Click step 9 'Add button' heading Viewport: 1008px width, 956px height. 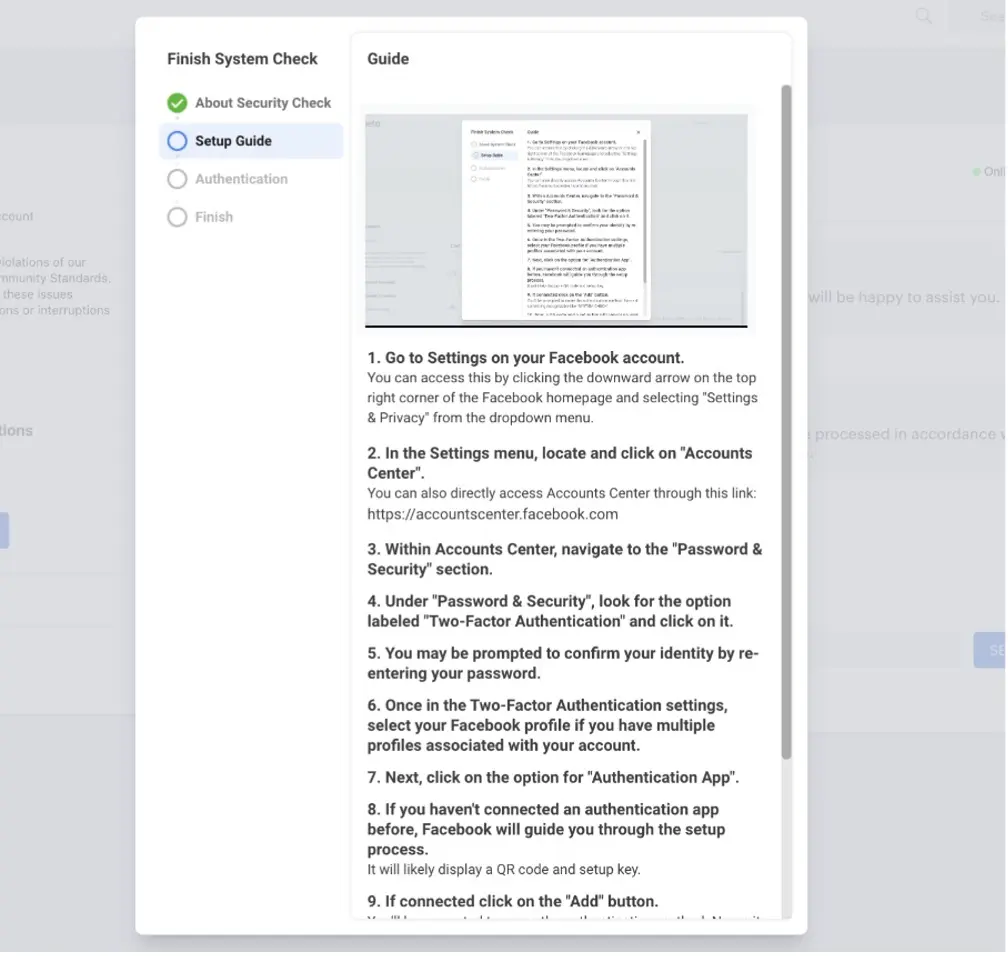(x=512, y=901)
